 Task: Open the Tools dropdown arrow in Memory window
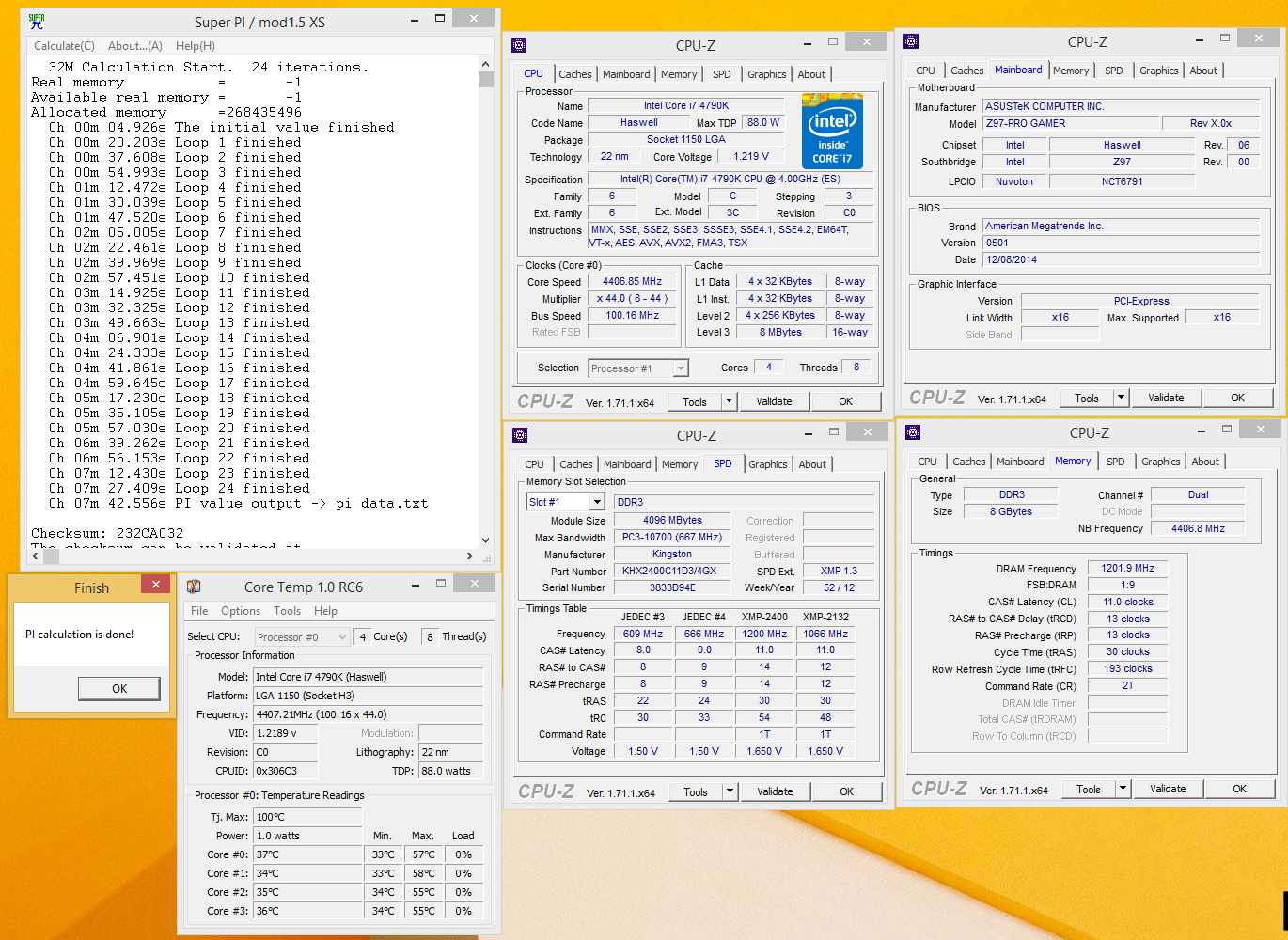click(1123, 789)
